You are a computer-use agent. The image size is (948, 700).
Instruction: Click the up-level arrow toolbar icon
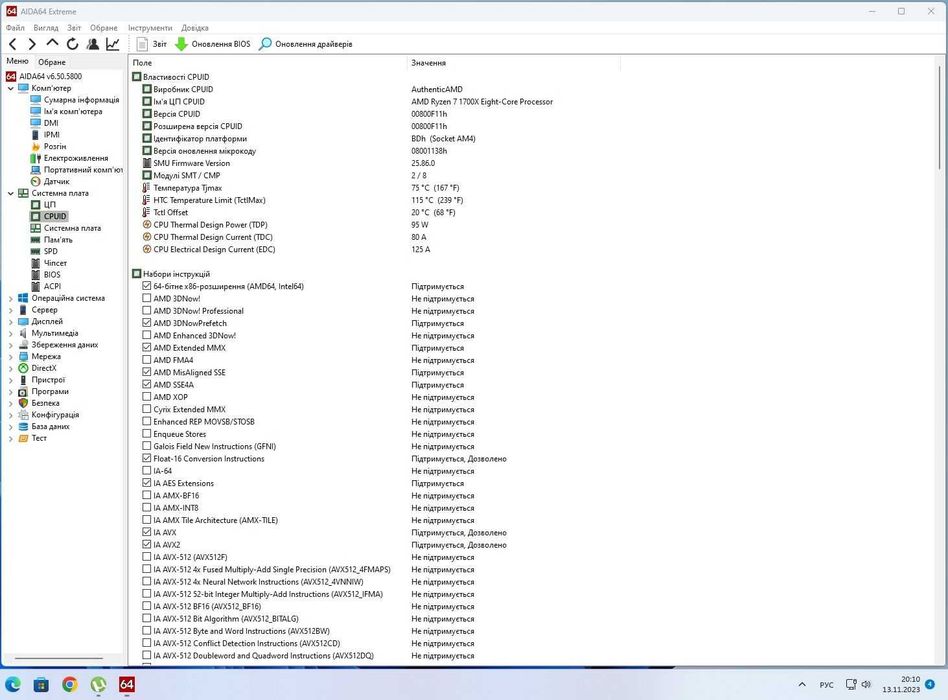[53, 44]
